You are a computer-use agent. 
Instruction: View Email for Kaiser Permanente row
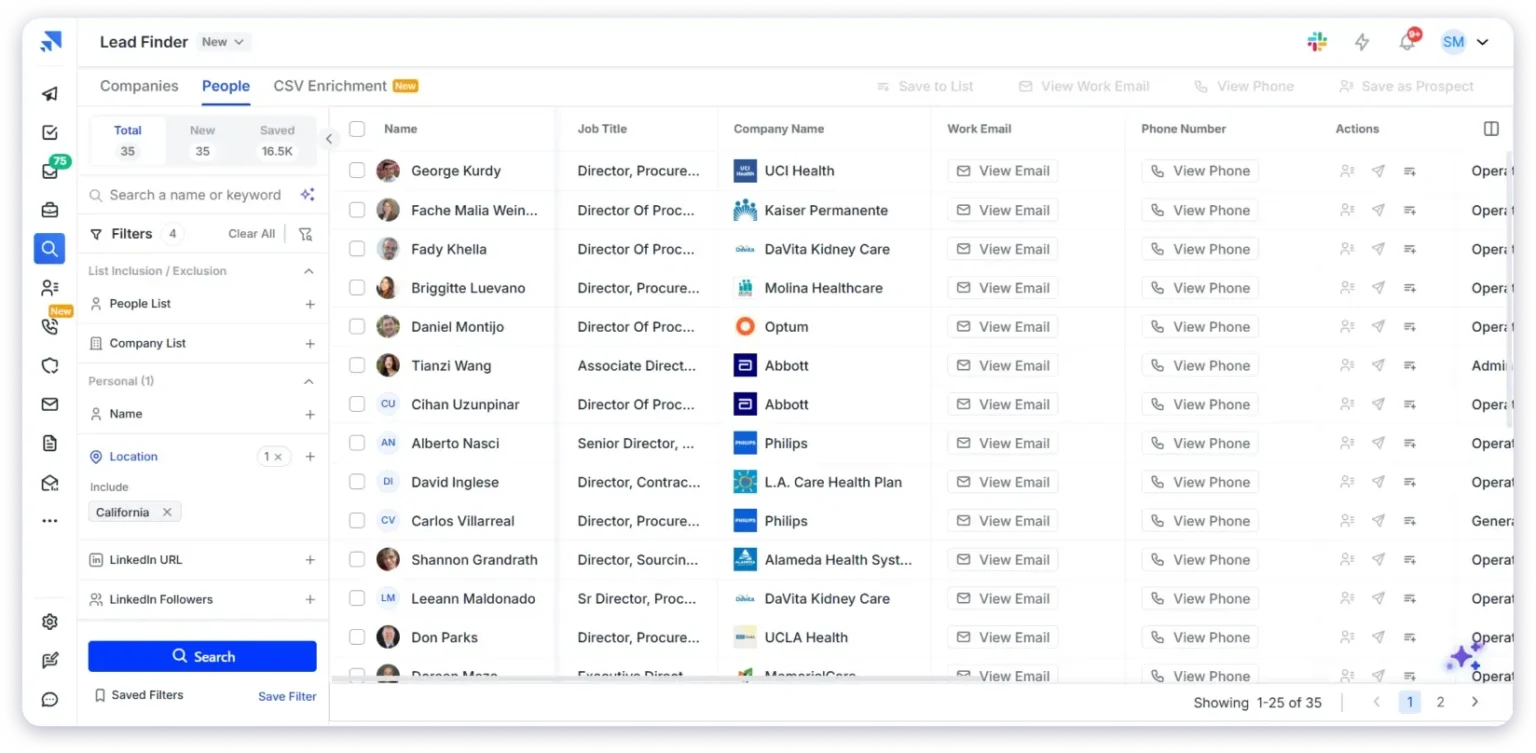[x=1003, y=210]
